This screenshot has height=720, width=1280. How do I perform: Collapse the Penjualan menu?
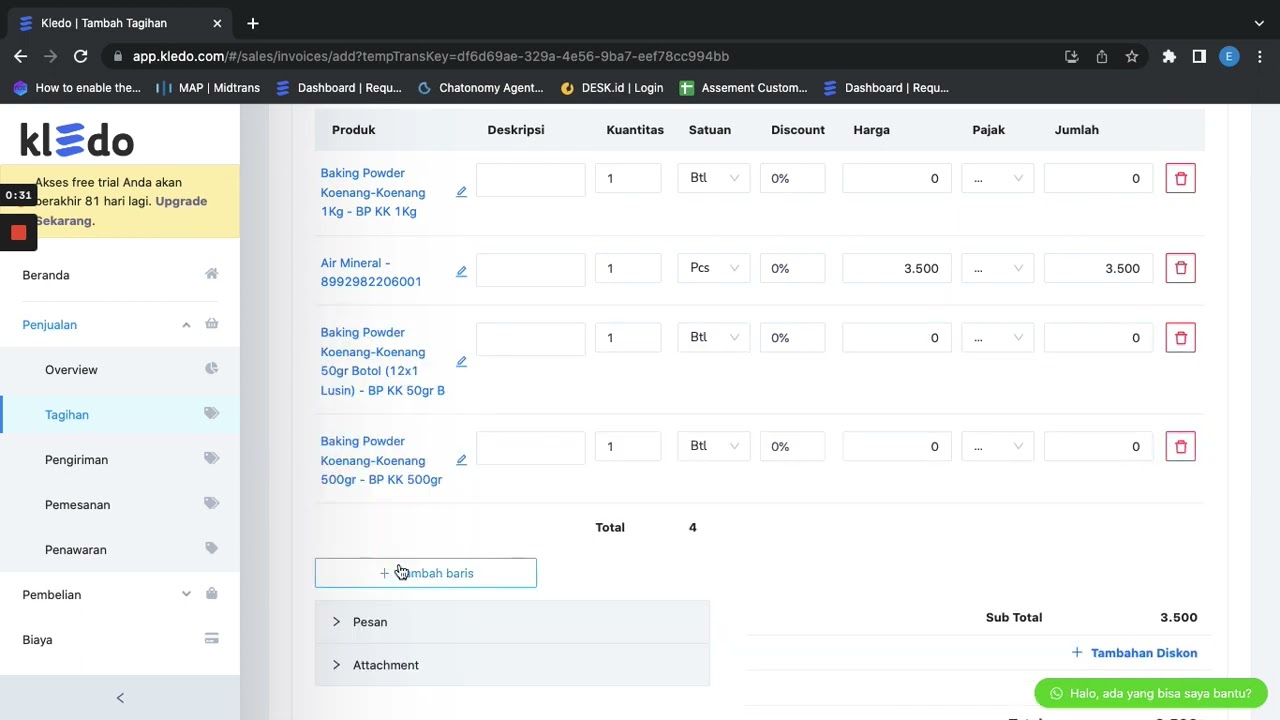[186, 324]
